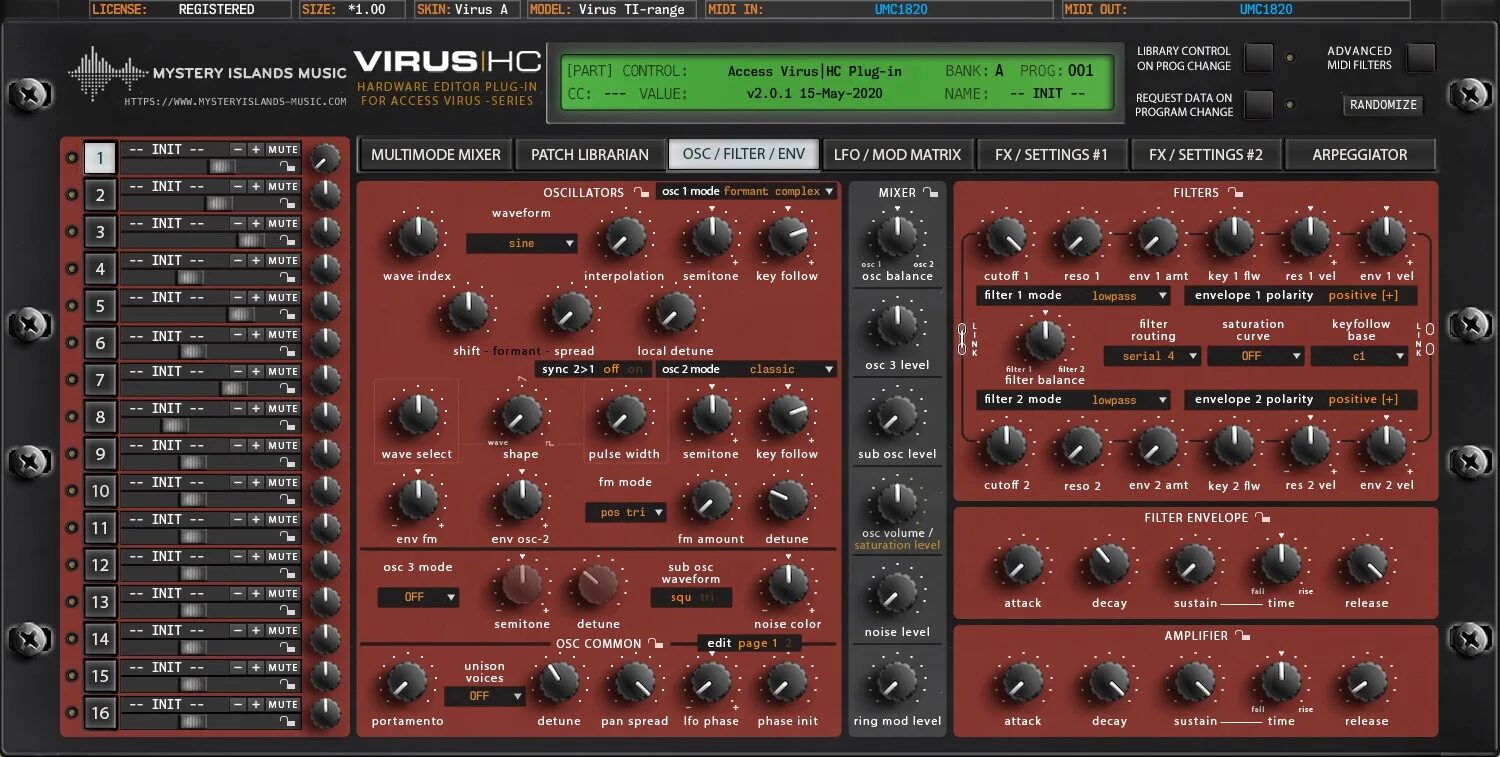The width and height of the screenshot is (1500, 757).
Task: Open the waveform sine dropdown
Action: pos(522,243)
